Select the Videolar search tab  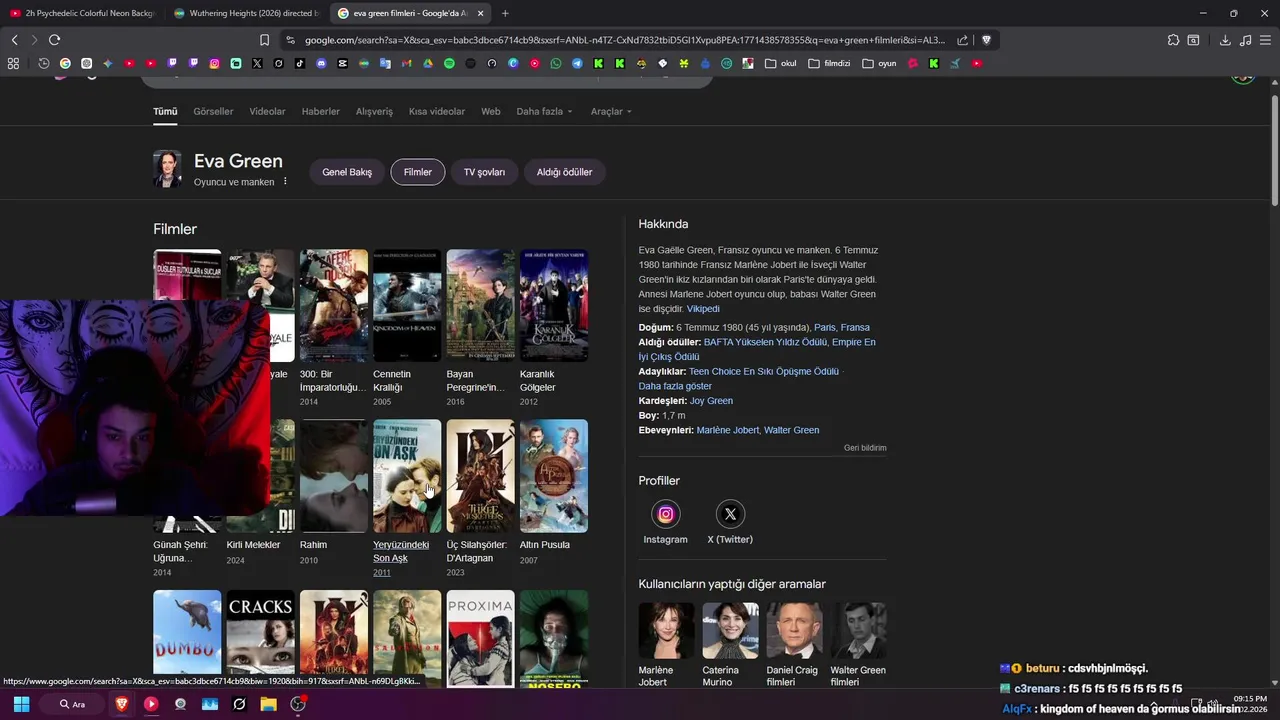click(267, 111)
